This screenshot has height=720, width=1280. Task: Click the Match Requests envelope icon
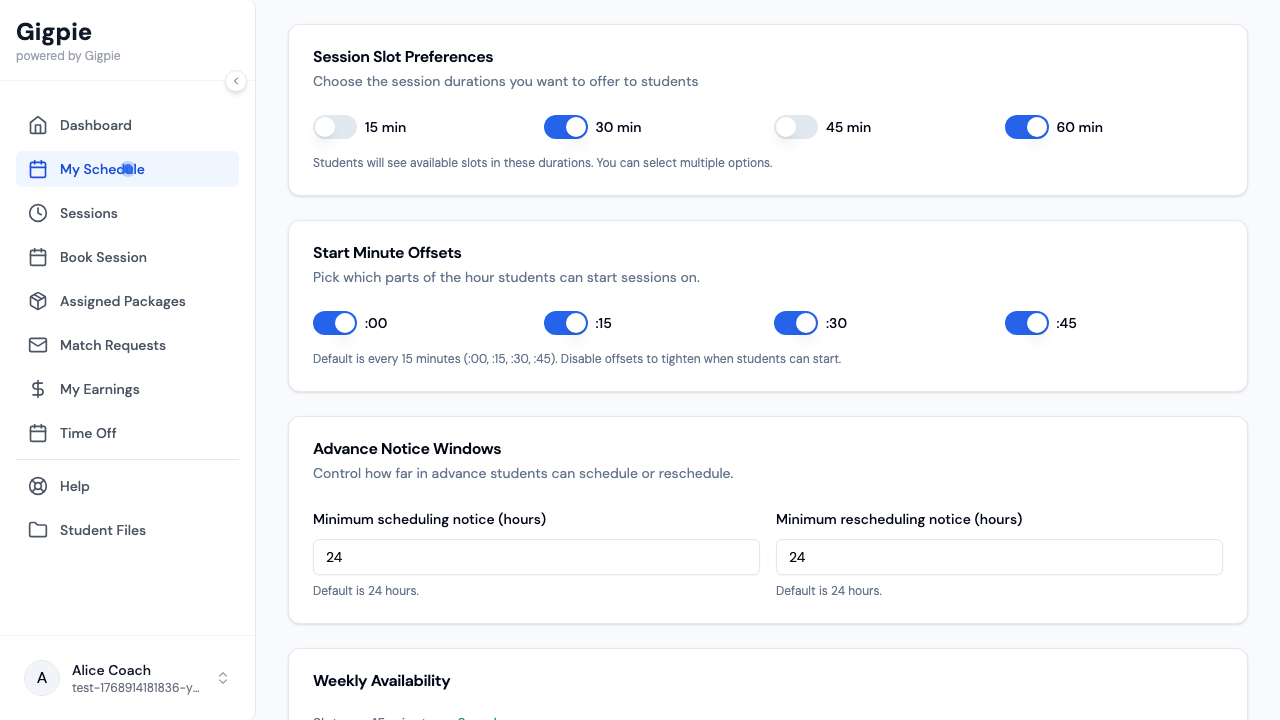click(38, 345)
